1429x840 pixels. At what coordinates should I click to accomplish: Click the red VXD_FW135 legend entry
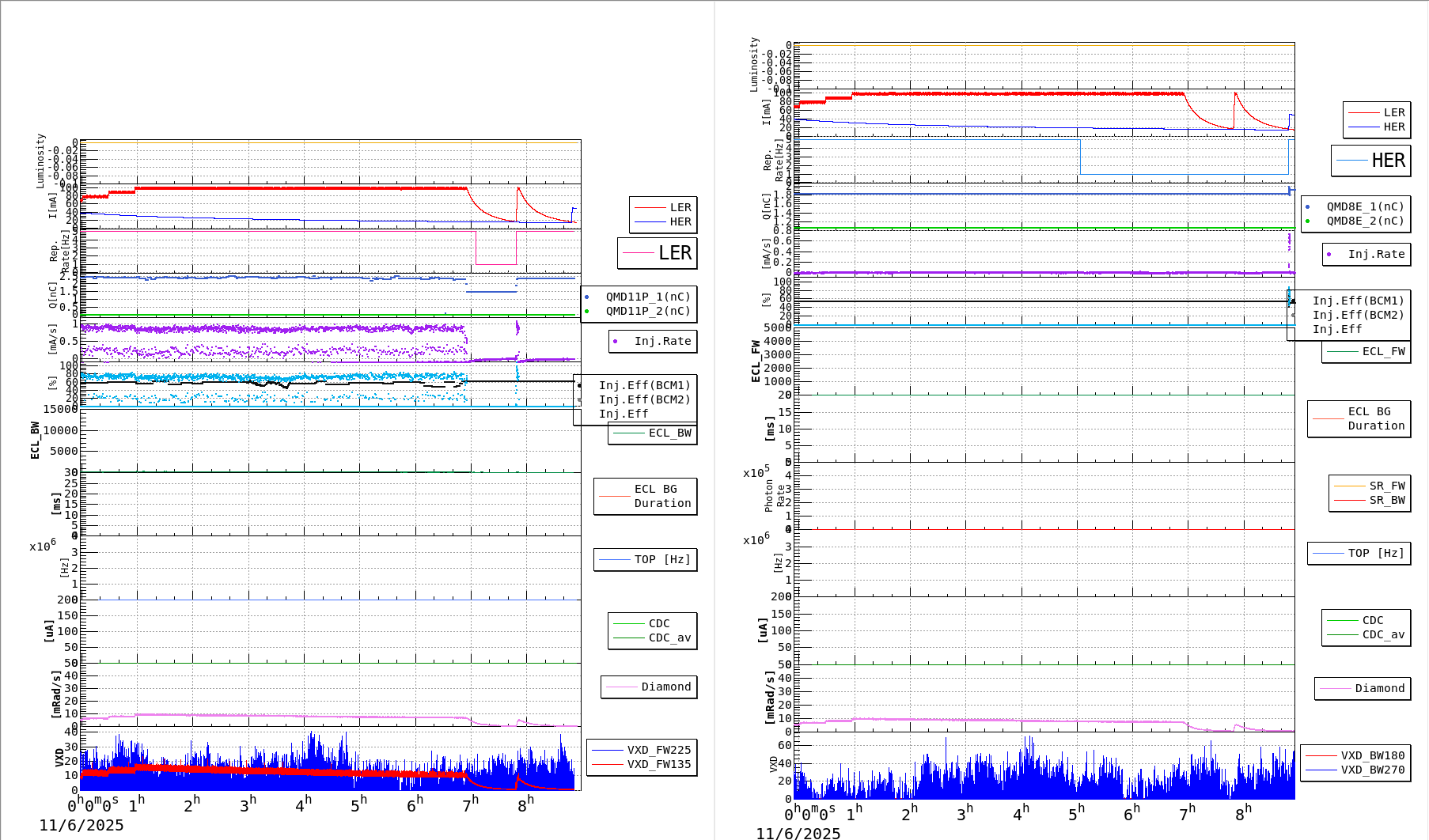coord(658,764)
